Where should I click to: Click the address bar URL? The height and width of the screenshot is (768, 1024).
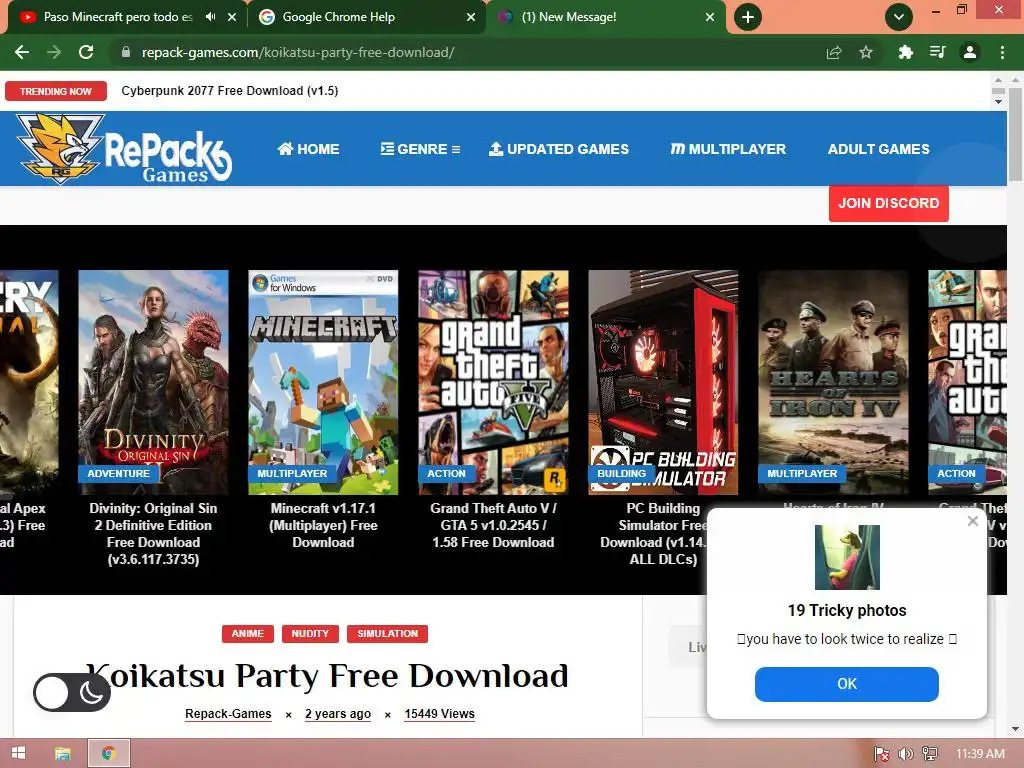pos(298,52)
